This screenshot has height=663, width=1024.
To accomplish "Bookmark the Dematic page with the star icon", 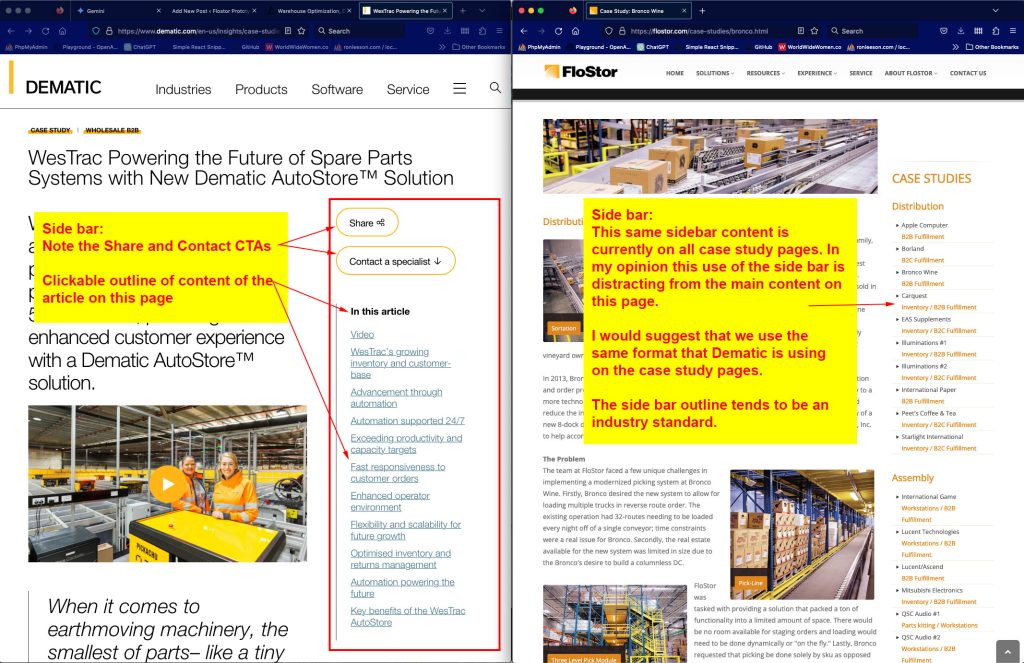I will click(303, 31).
